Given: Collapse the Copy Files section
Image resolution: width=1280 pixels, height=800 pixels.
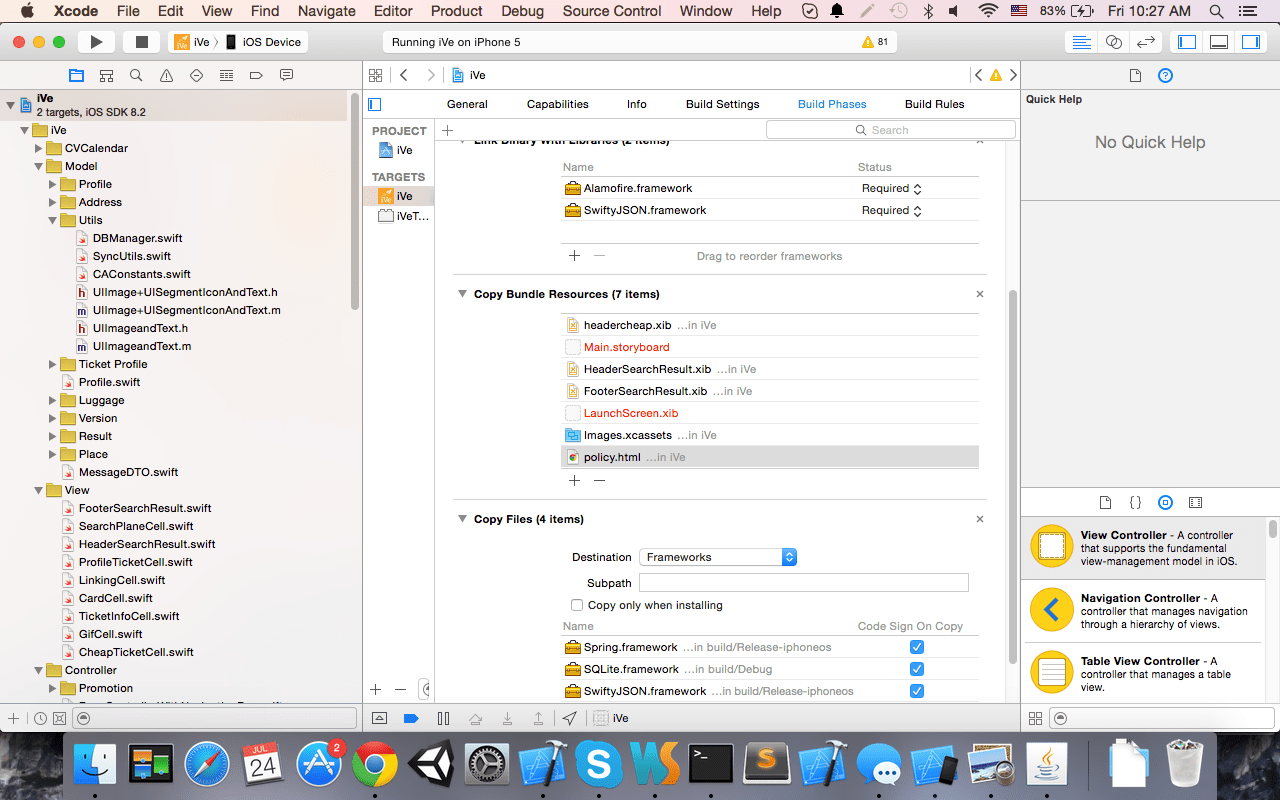Looking at the screenshot, I should pyautogui.click(x=463, y=519).
